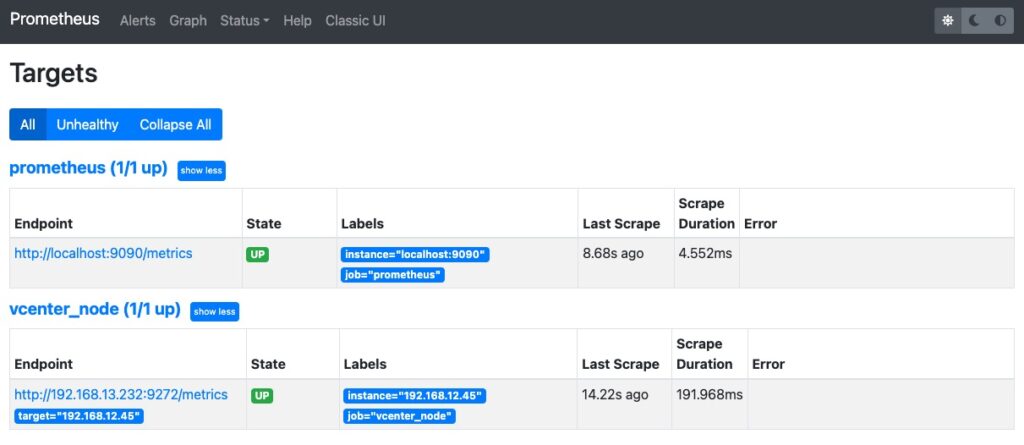Click the 14.22s ago last scrape value
This screenshot has width=1024, height=445.
tap(615, 395)
